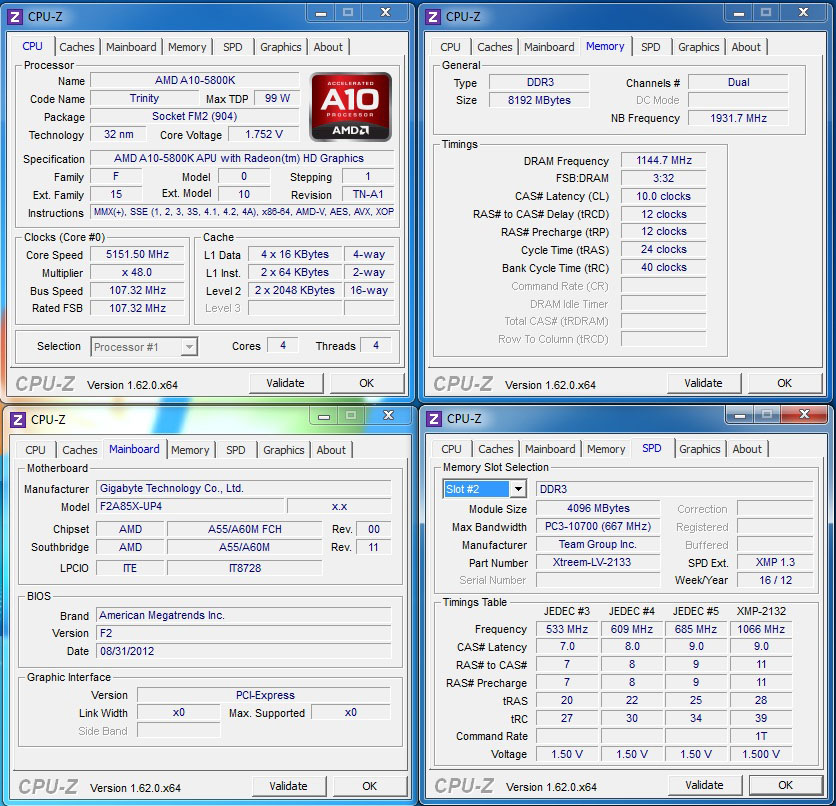Click the FSB:DRAM ratio value 3:32

coord(664,178)
